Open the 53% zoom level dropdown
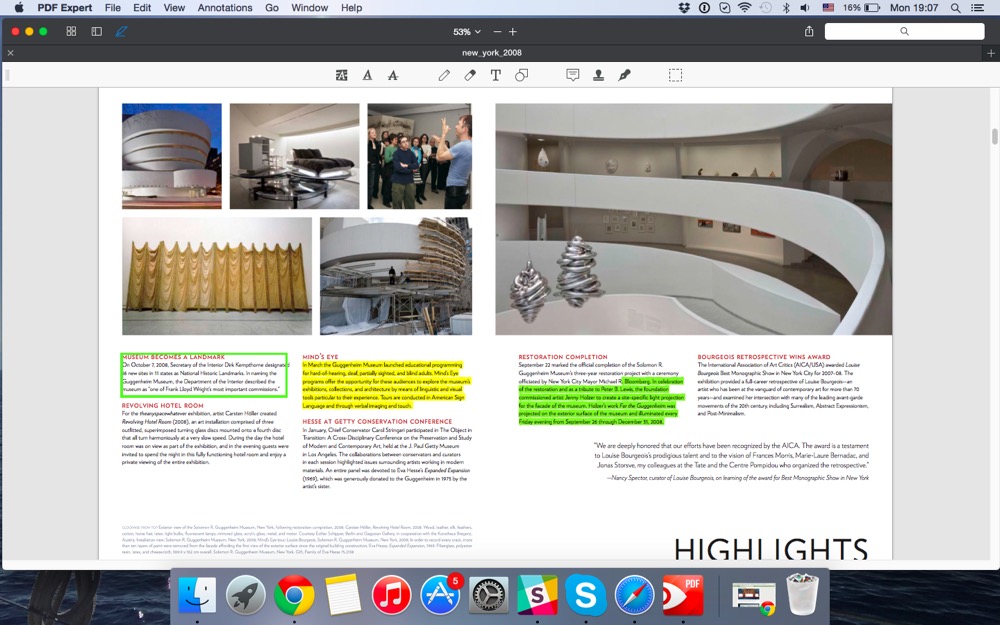The image size is (1000, 625). click(x=467, y=32)
